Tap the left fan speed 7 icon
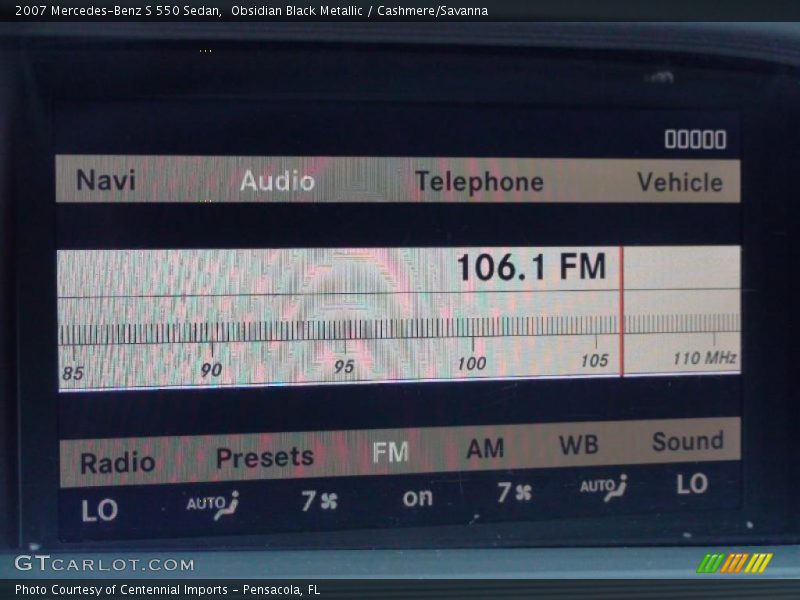Screen dimensions: 800x600 (319, 500)
